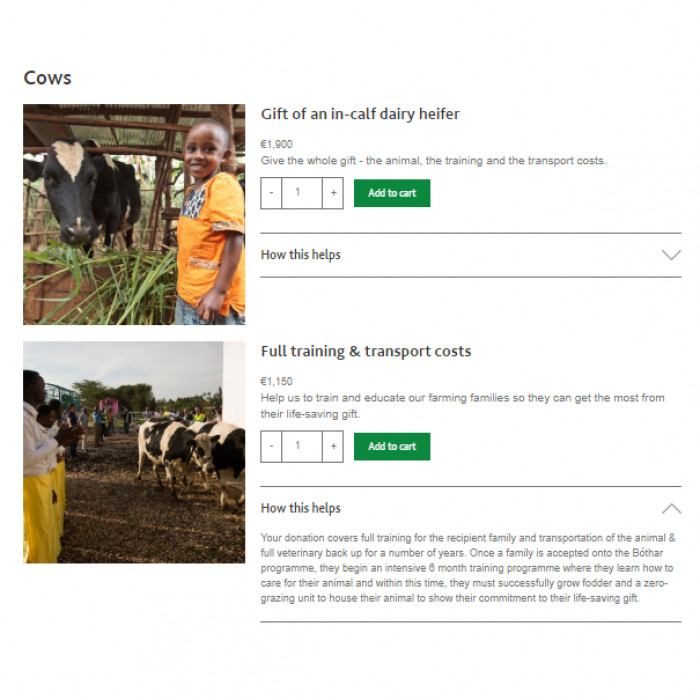Image resolution: width=700 pixels, height=700 pixels.
Task: Click the €1,900 price text
Action: [276, 144]
